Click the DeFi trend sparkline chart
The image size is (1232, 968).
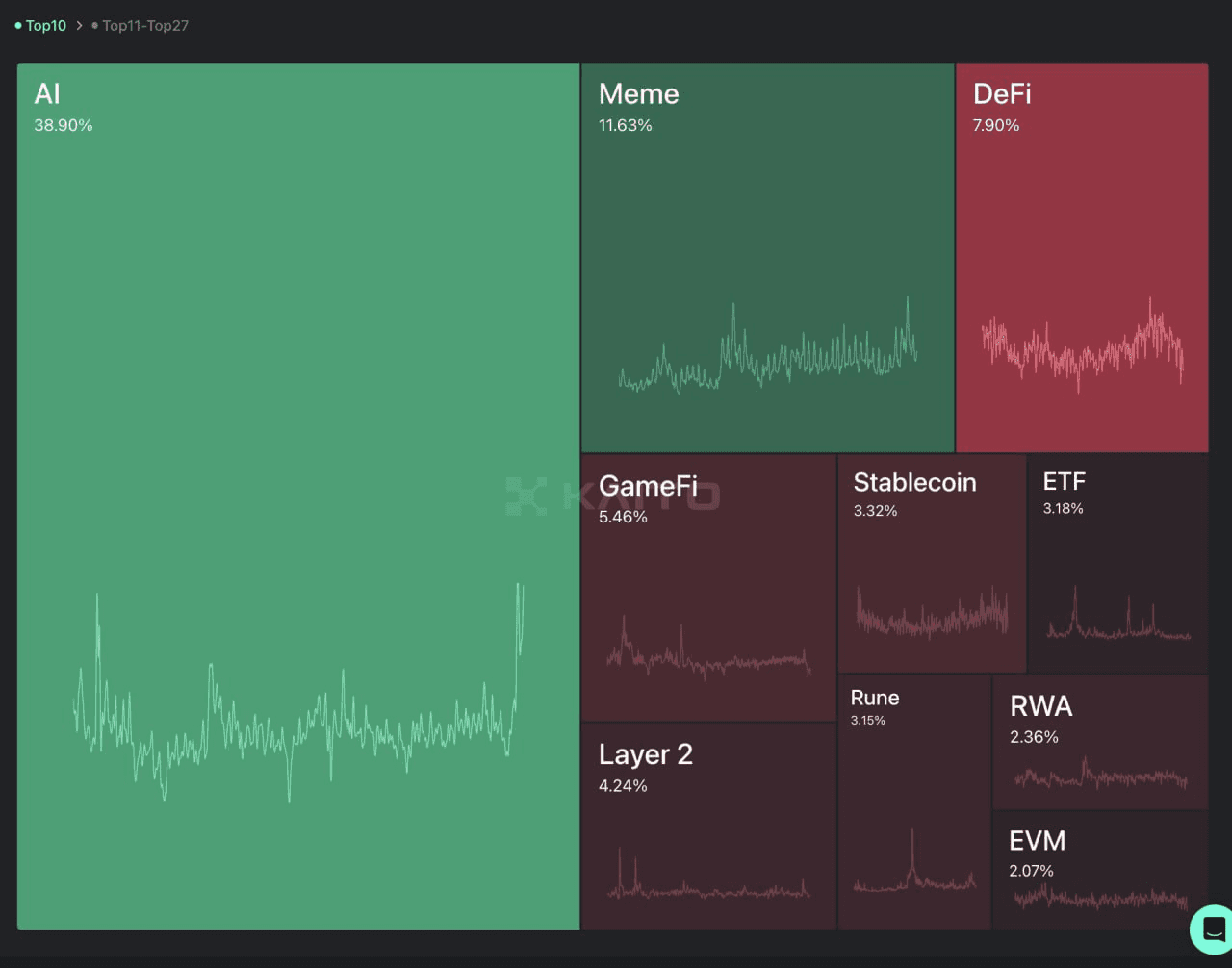click(1083, 346)
